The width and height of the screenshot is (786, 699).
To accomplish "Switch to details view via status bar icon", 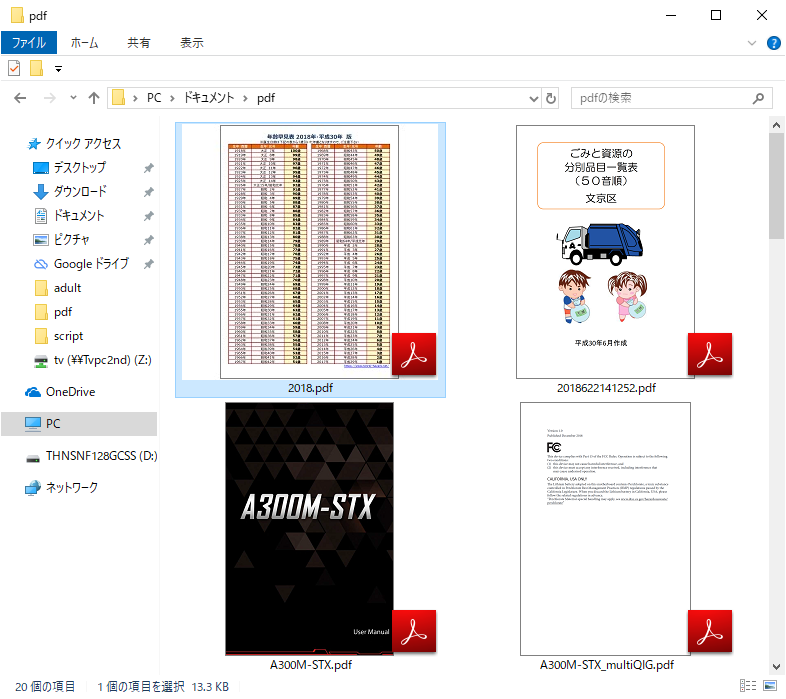I will [748, 685].
